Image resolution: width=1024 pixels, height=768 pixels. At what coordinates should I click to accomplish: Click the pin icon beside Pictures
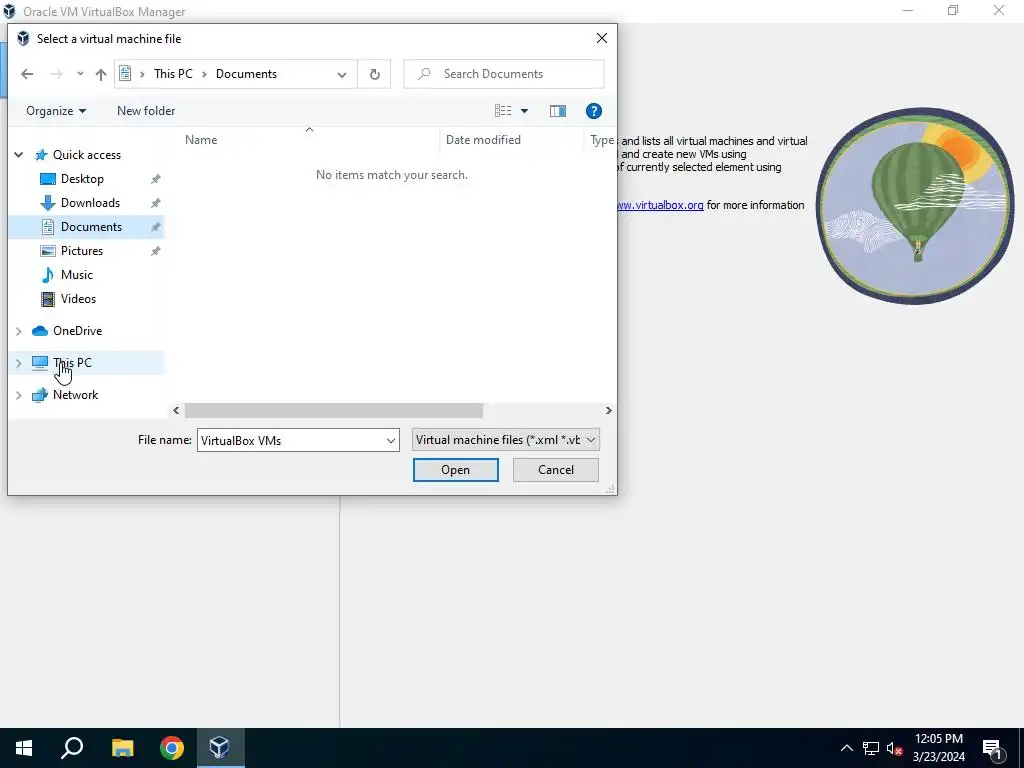pos(155,251)
